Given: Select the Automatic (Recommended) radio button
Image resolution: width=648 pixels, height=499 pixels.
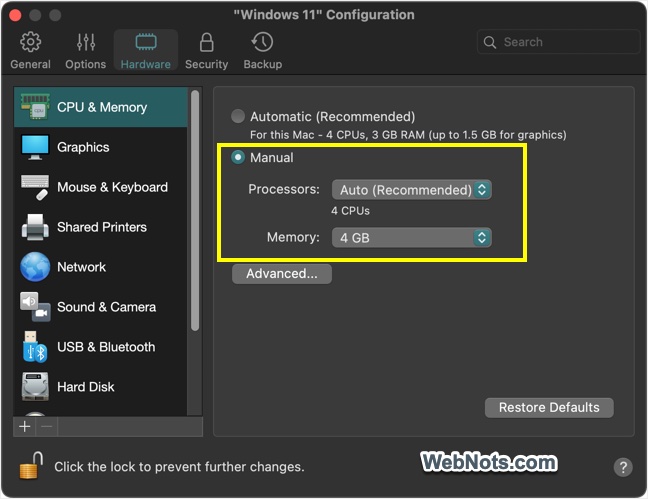Looking at the screenshot, I should [238, 117].
